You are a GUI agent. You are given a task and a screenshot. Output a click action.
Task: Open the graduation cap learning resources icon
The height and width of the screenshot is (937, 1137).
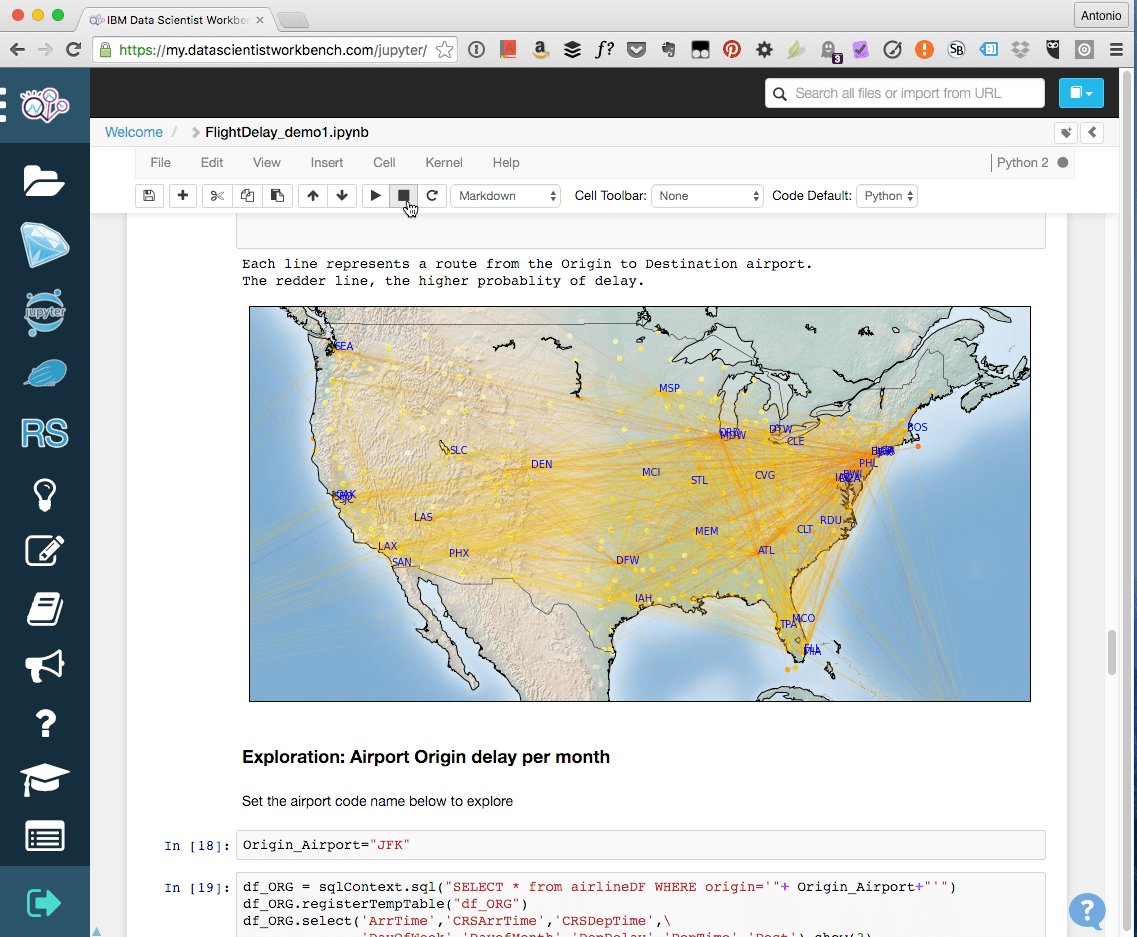point(45,780)
